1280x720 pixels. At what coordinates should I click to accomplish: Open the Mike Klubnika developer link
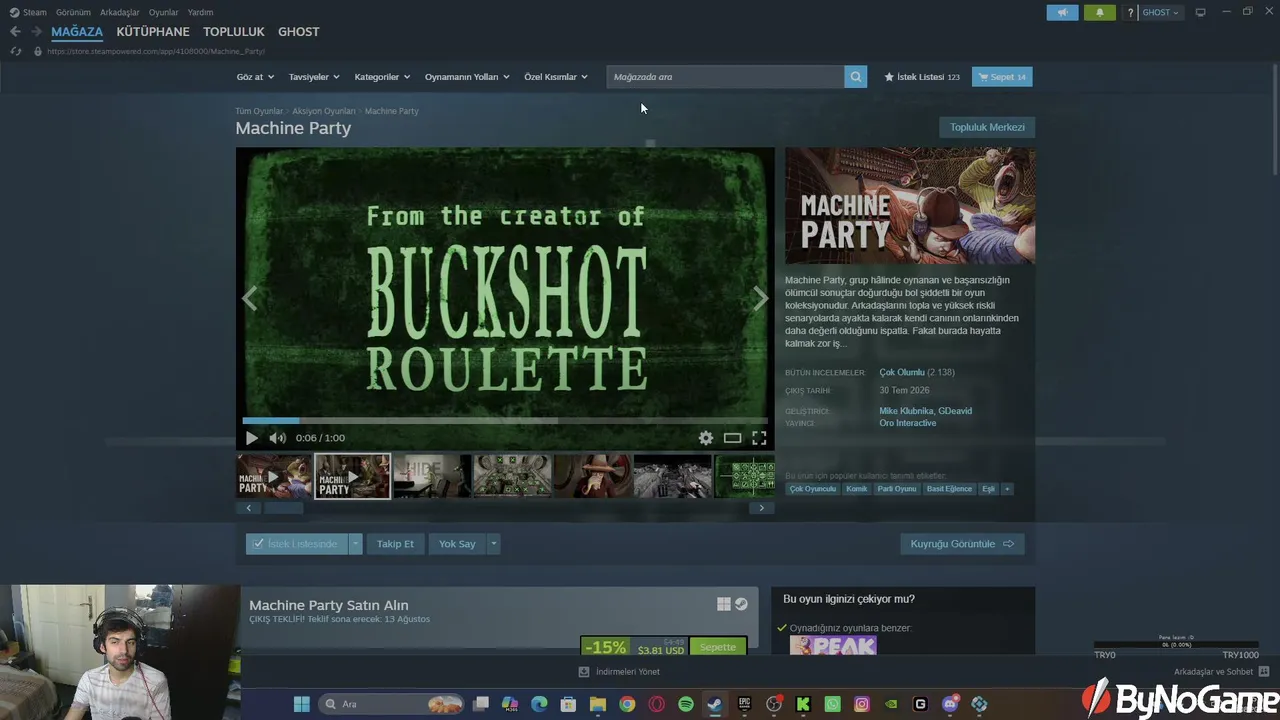pos(905,411)
